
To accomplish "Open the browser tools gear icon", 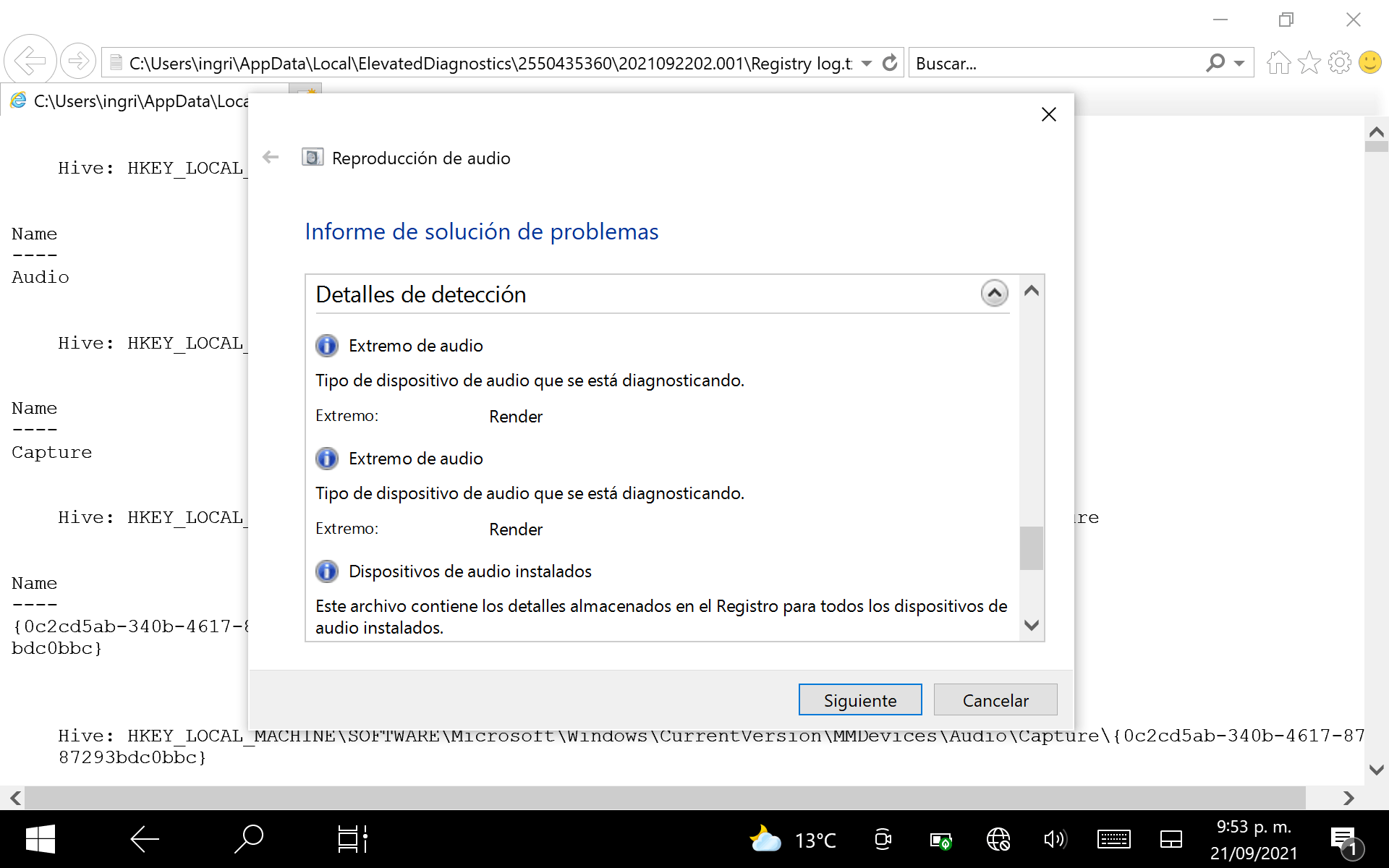I will click(x=1339, y=63).
